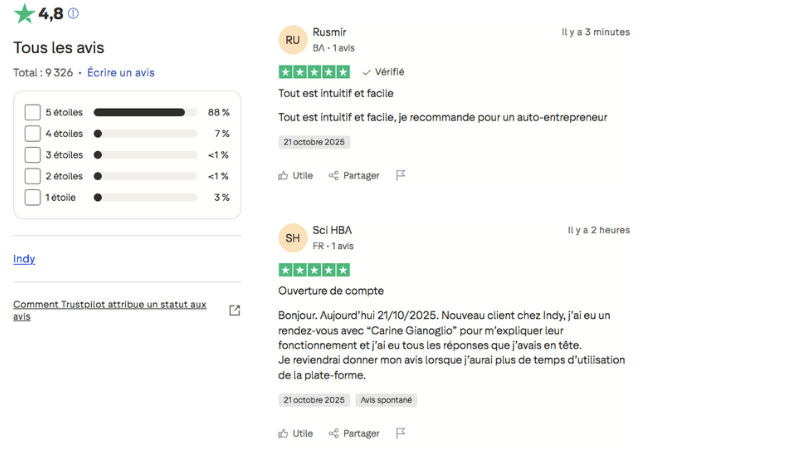
Task: Click Rusmir's RU avatar thumbnail
Action: 292,40
